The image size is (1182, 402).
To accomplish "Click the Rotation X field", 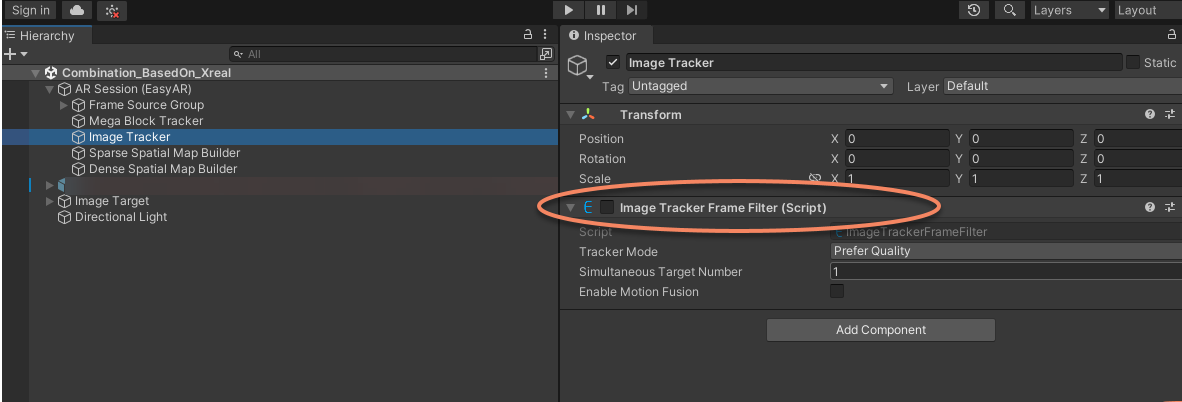I will [x=896, y=158].
